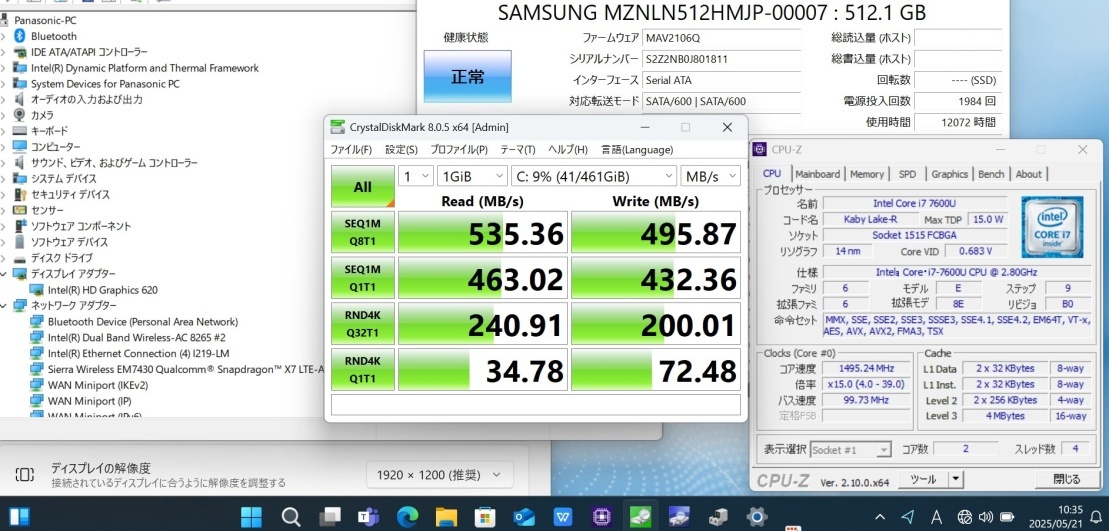Switch to the About tab in CPU-Z

[1028, 174]
